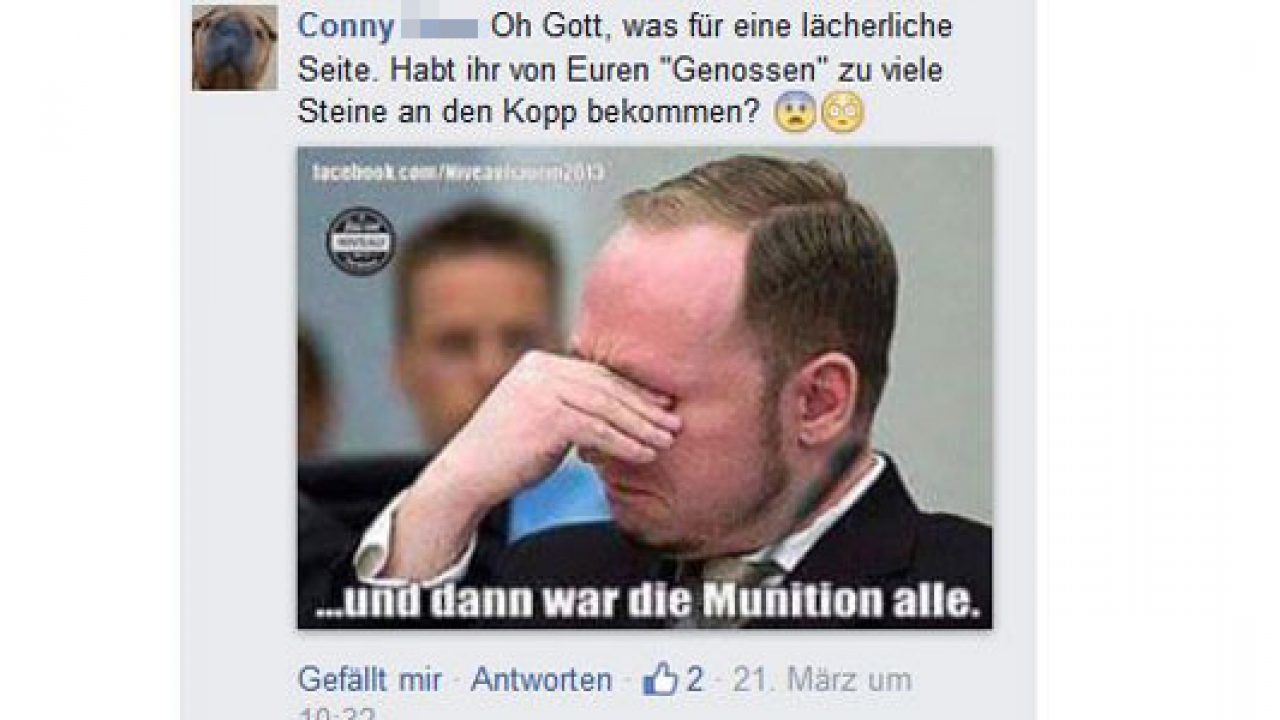Open the 21. März timestamp
Viewport: 1280px width, 720px height.
pyautogui.click(x=822, y=680)
